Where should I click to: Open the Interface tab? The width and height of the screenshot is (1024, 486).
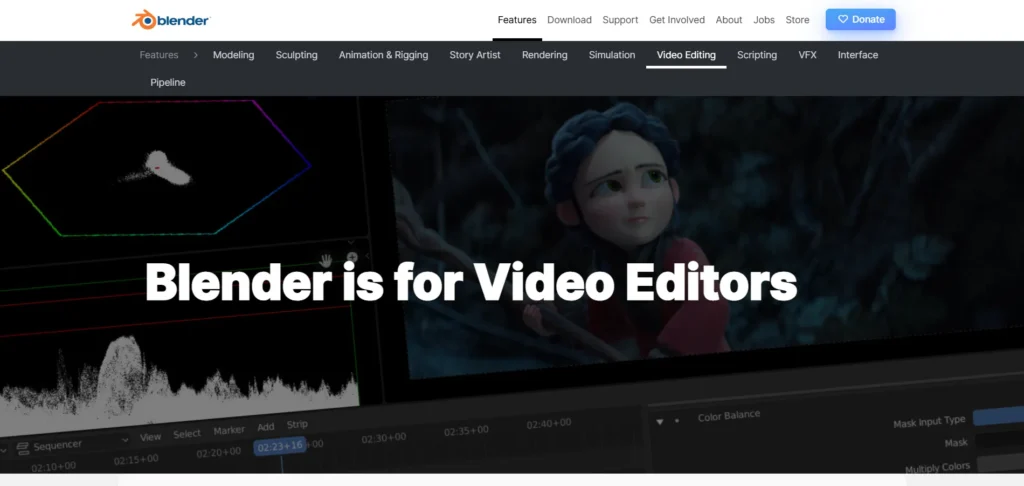pyautogui.click(x=857, y=55)
